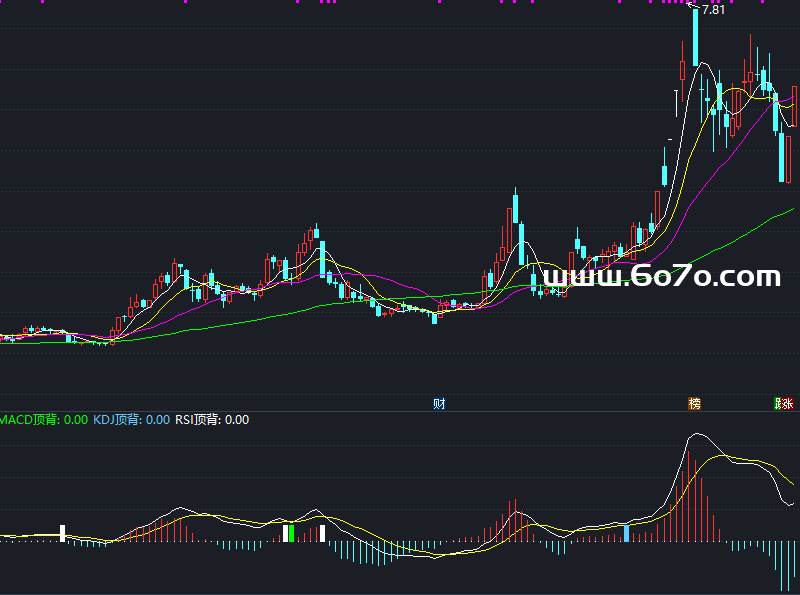Select the KDJ顶背 indicator label
Image resolution: width=800 pixels, height=595 pixels.
(131, 420)
